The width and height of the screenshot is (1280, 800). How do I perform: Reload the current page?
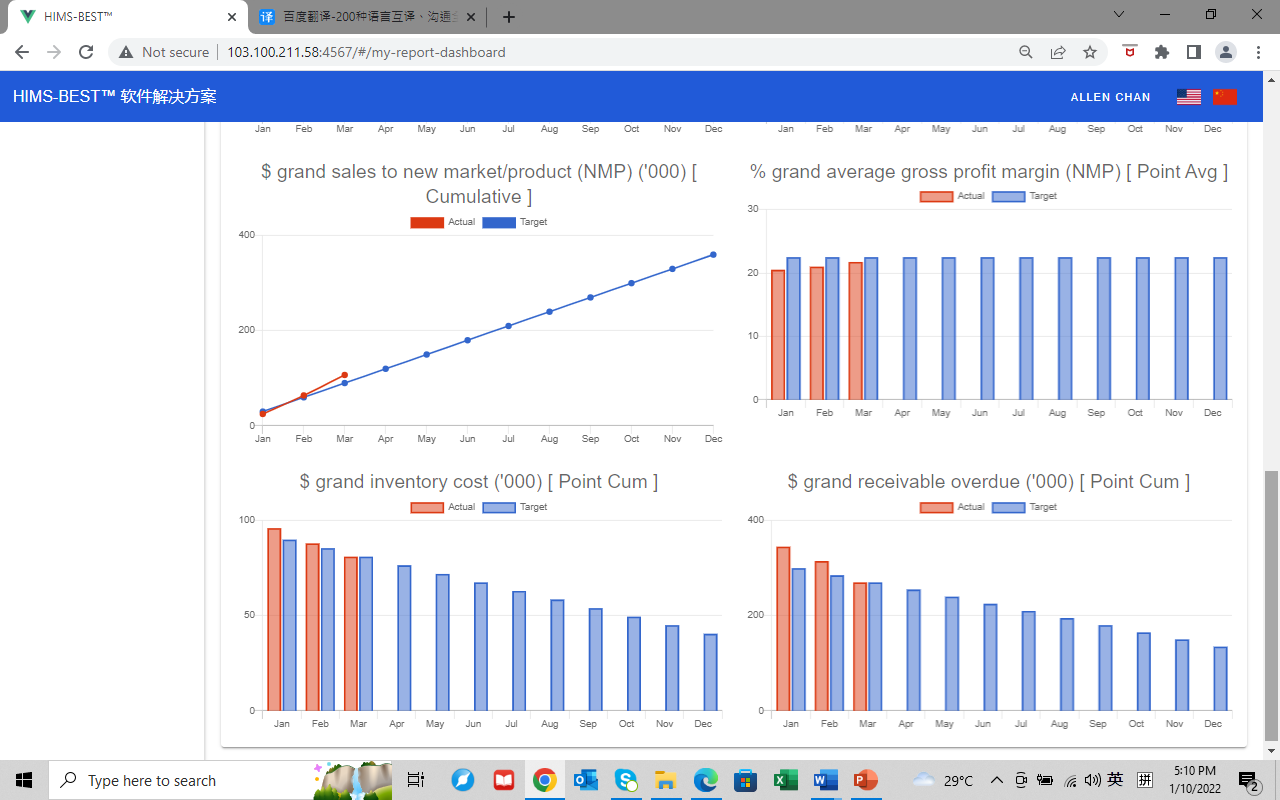(x=86, y=52)
